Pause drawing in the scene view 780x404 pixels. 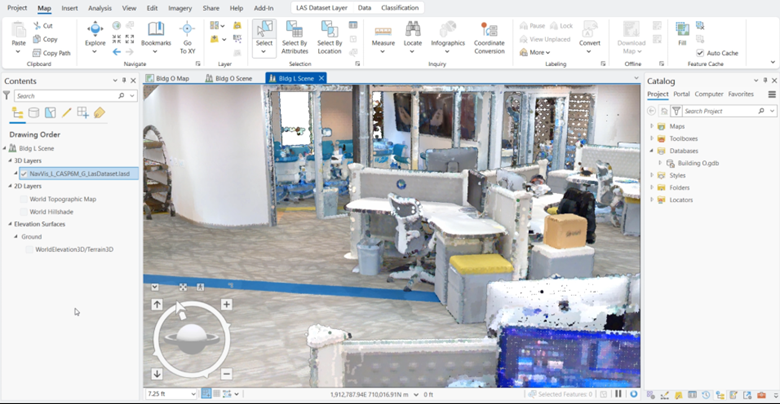coord(618,394)
